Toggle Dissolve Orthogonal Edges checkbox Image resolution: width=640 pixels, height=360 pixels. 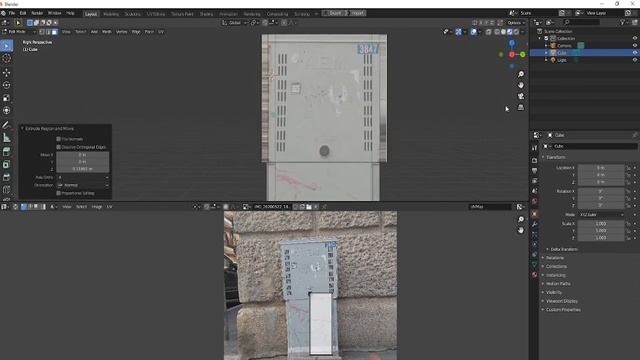(58, 147)
